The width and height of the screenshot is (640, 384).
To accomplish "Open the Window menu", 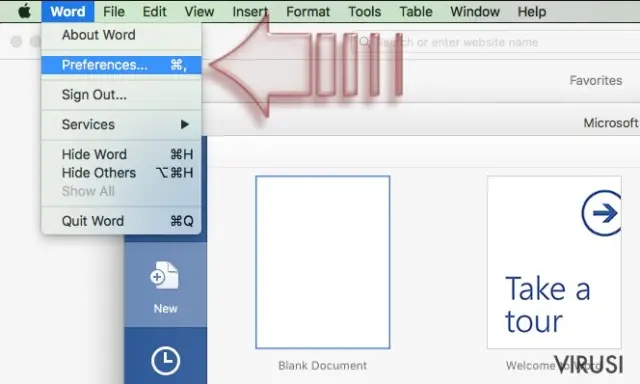I will pyautogui.click(x=475, y=11).
